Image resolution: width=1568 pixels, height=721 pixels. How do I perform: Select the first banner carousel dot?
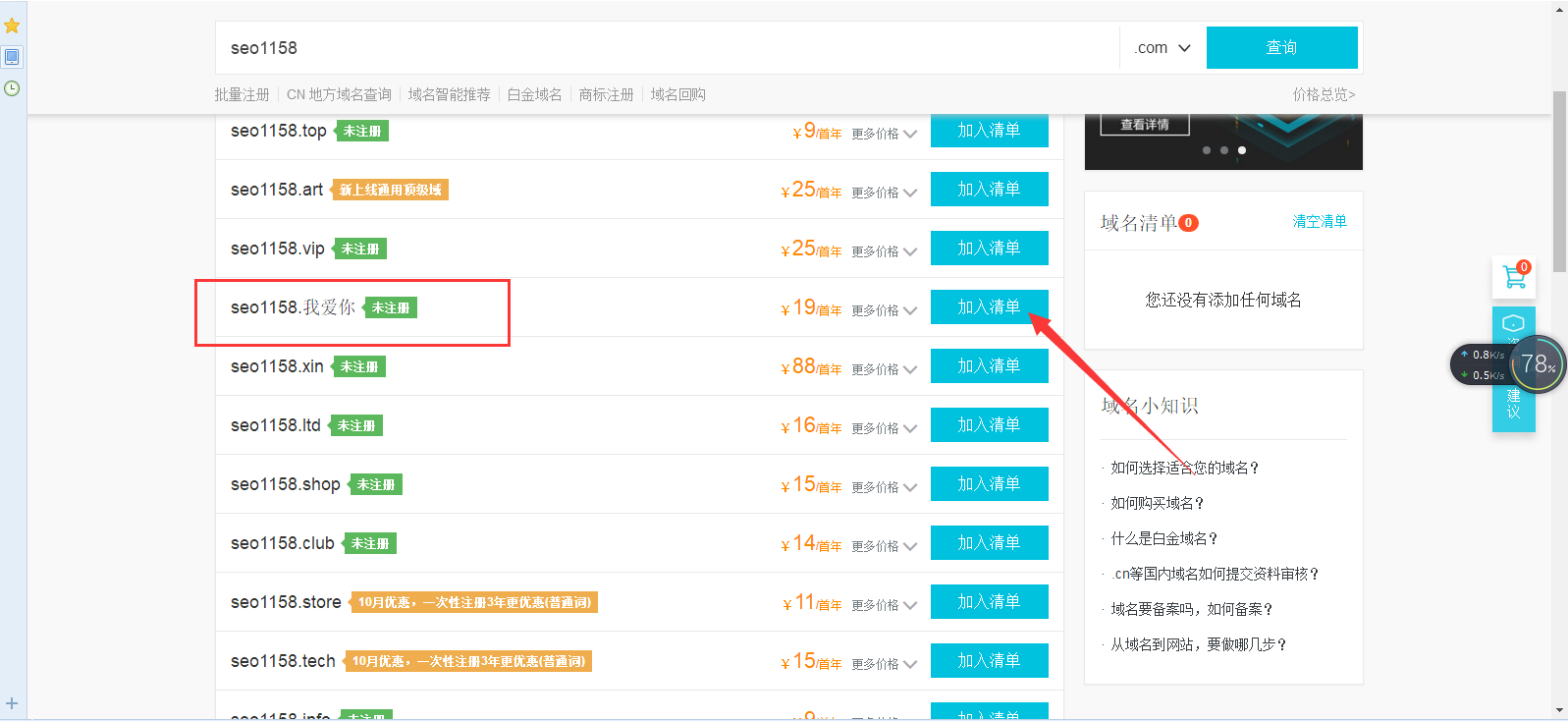[x=1207, y=150]
